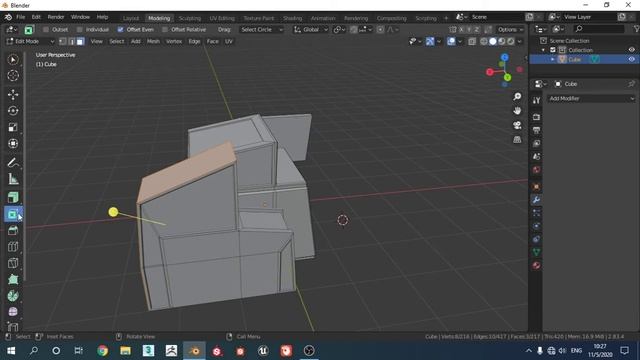Open the UV menu

pos(229,41)
